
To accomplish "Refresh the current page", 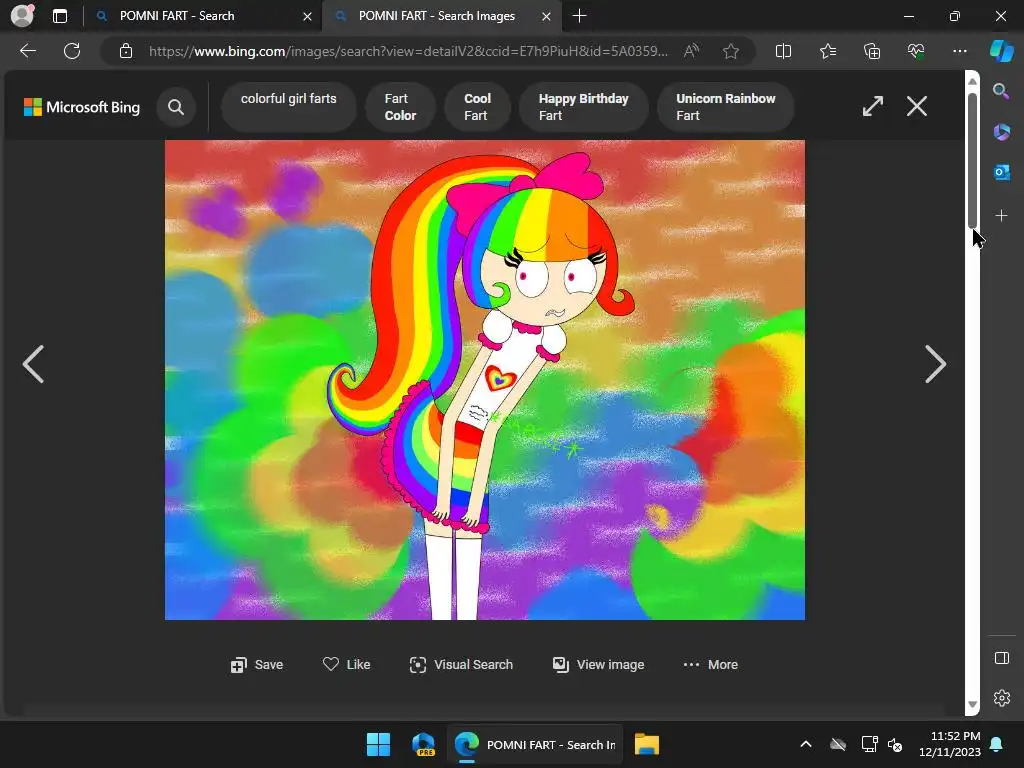I will coord(72,51).
